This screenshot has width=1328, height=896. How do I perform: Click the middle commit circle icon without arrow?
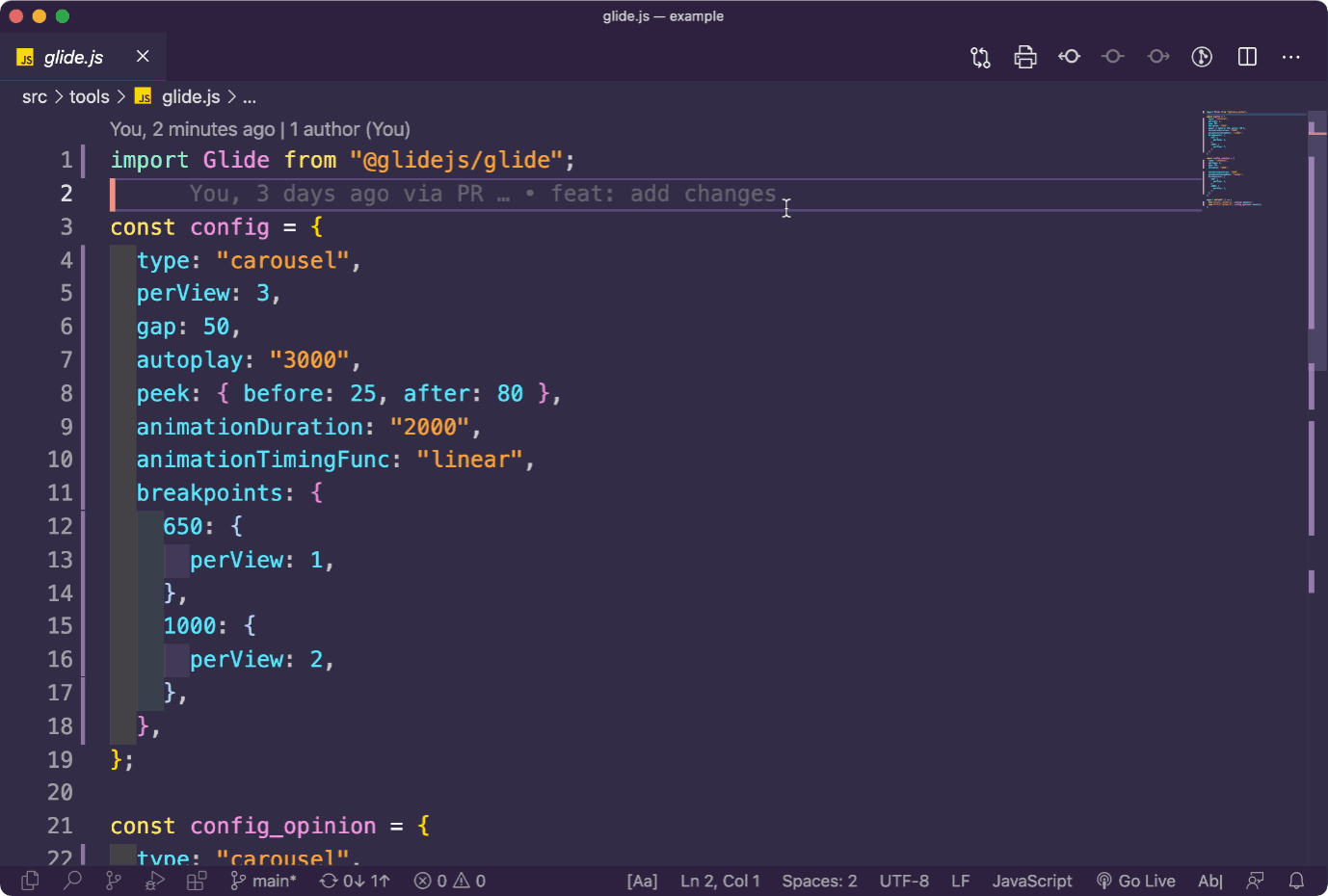1113,57
